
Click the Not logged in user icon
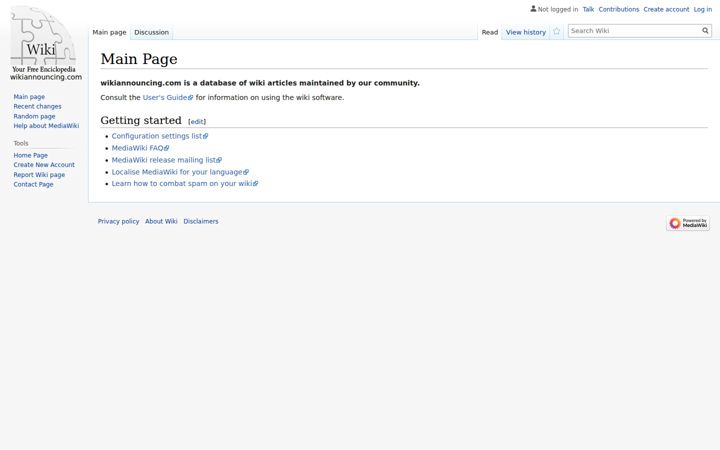(x=533, y=9)
